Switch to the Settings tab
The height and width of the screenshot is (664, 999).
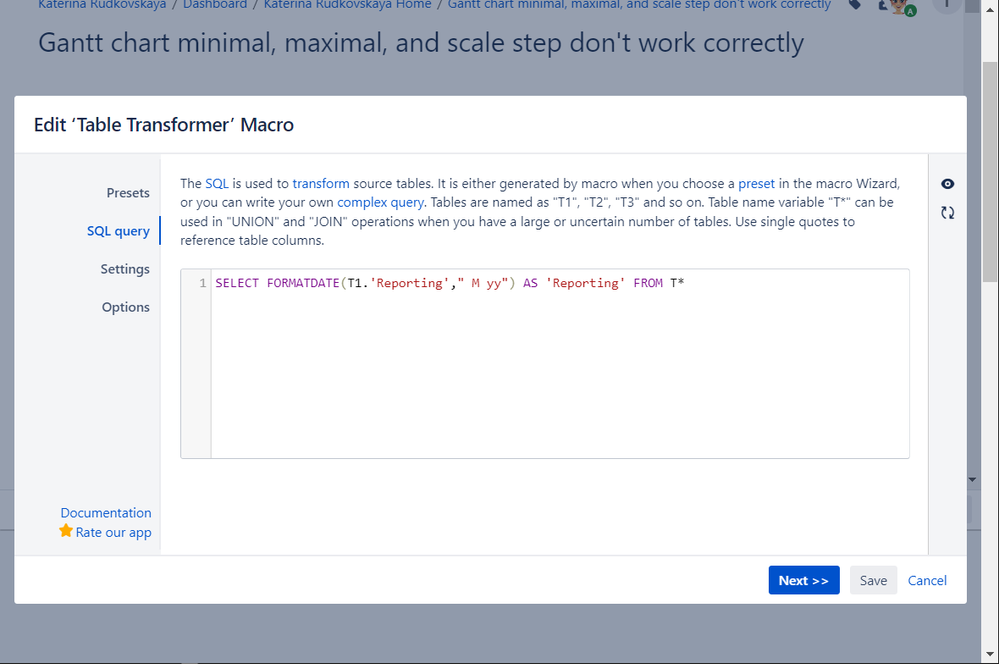pyautogui.click(x=125, y=269)
